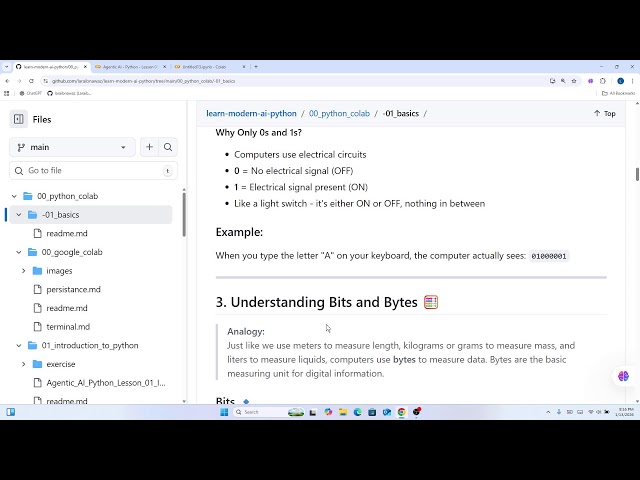Select the 00_python_colab folder name
The width and height of the screenshot is (640, 480).
[67, 196]
